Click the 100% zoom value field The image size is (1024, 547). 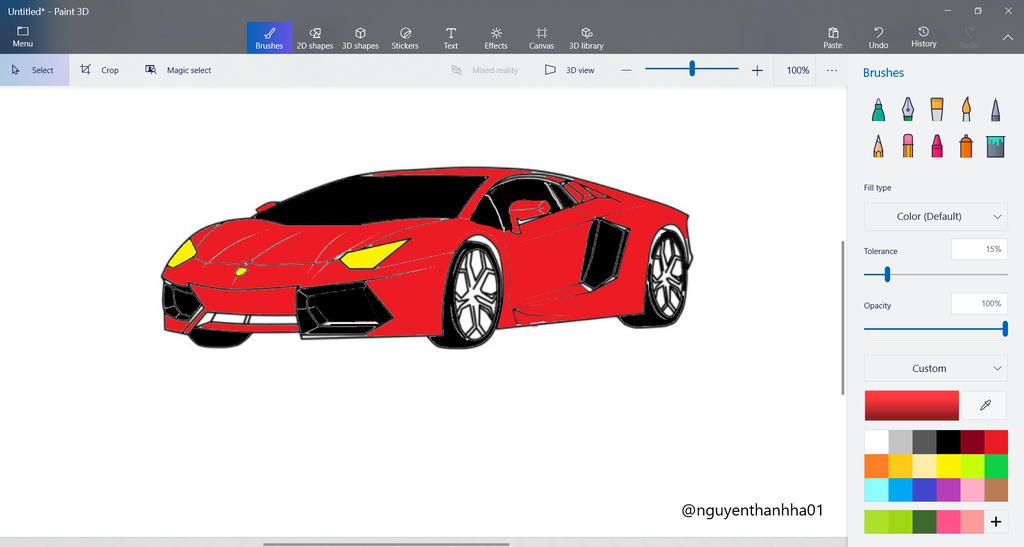(x=797, y=70)
